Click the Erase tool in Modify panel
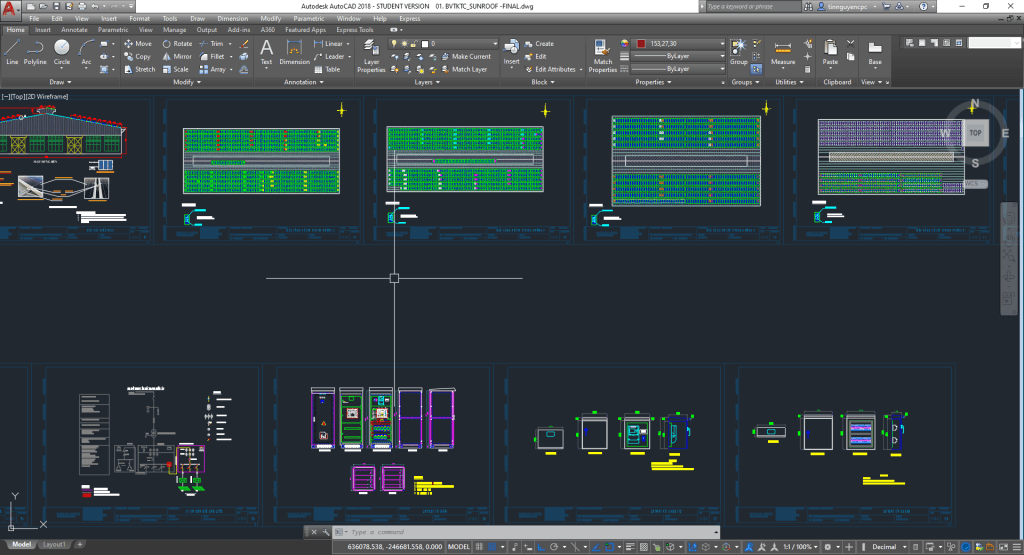Image resolution: width=1024 pixels, height=555 pixels. (244, 44)
